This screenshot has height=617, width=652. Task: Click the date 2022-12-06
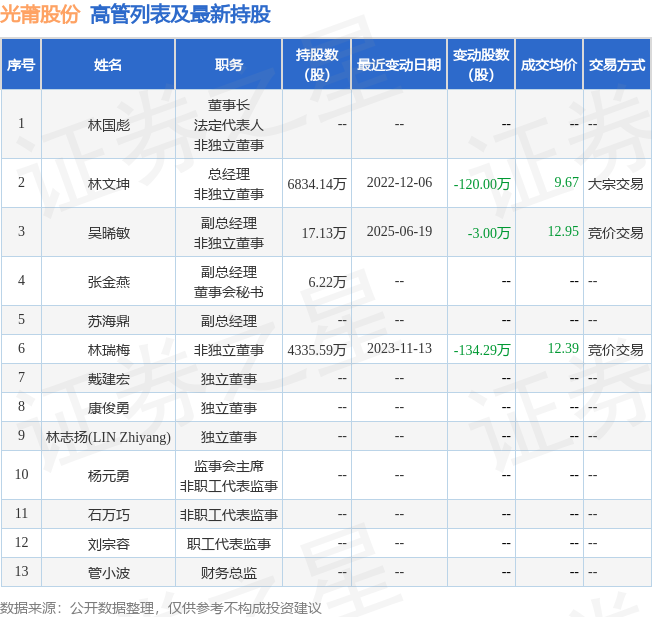click(x=399, y=182)
